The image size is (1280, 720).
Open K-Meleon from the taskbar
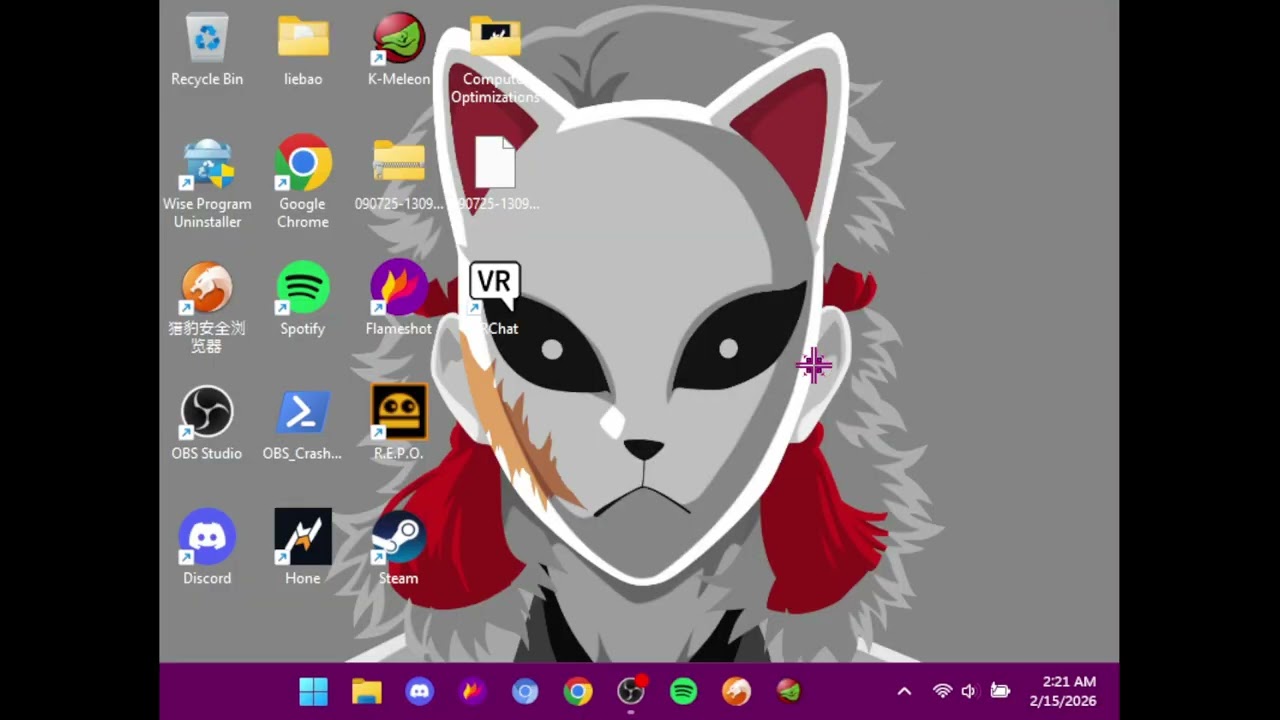pos(789,691)
